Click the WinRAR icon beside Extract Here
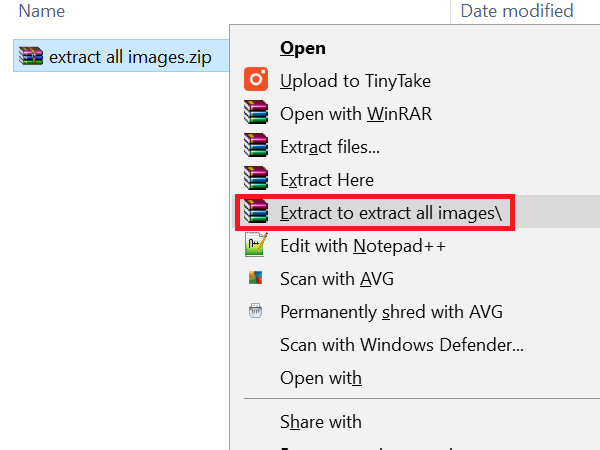This screenshot has width=600, height=450. pos(257,179)
